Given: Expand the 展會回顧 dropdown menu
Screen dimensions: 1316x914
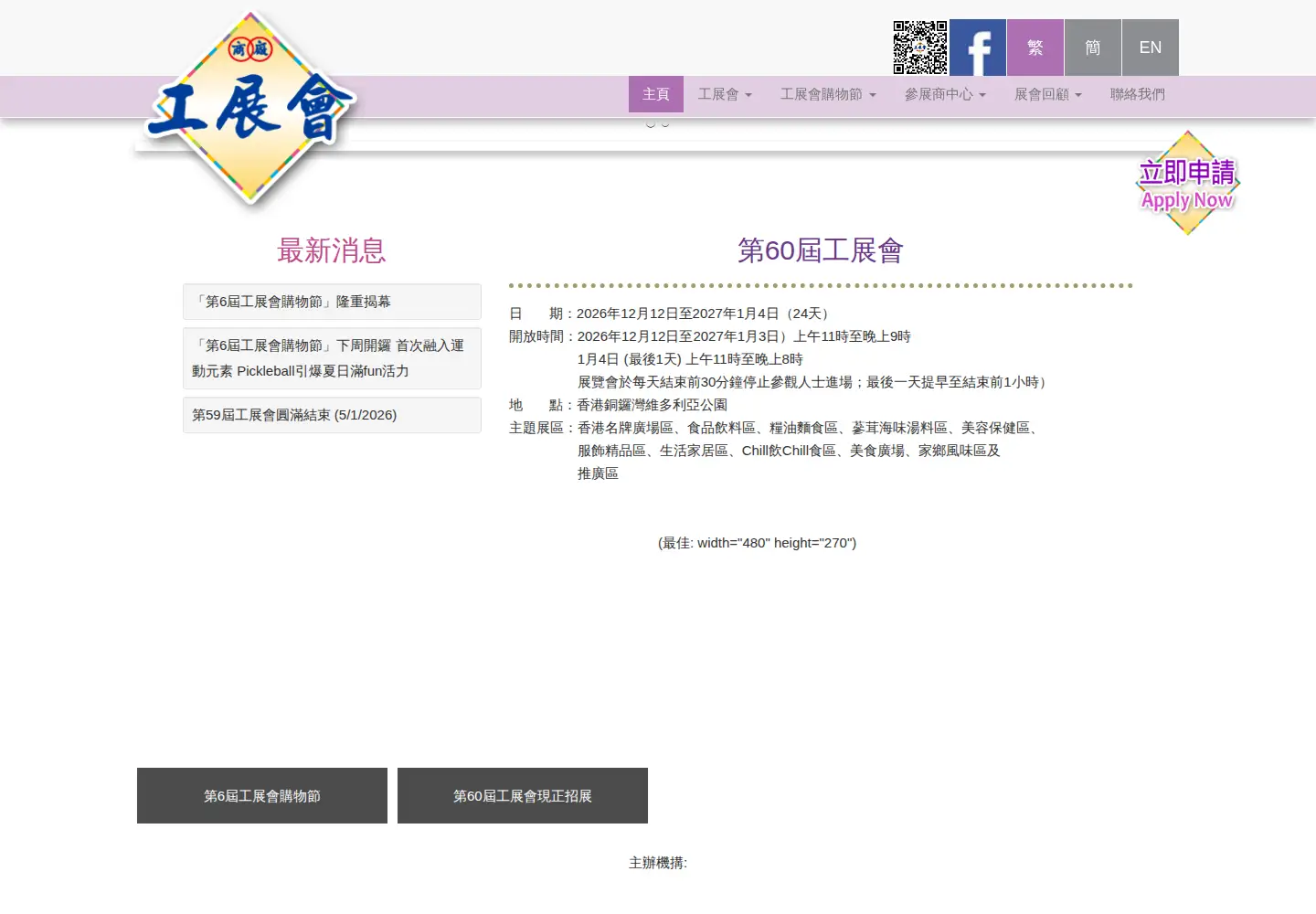Looking at the screenshot, I should point(1048,94).
